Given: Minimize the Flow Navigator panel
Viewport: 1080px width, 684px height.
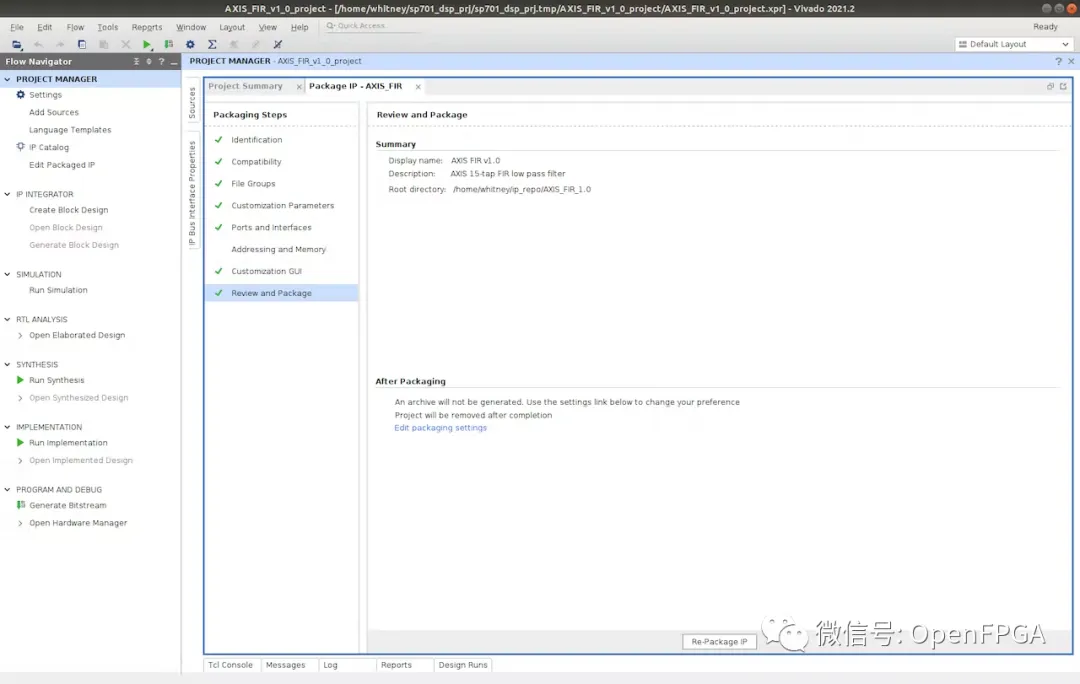Looking at the screenshot, I should coord(174,61).
